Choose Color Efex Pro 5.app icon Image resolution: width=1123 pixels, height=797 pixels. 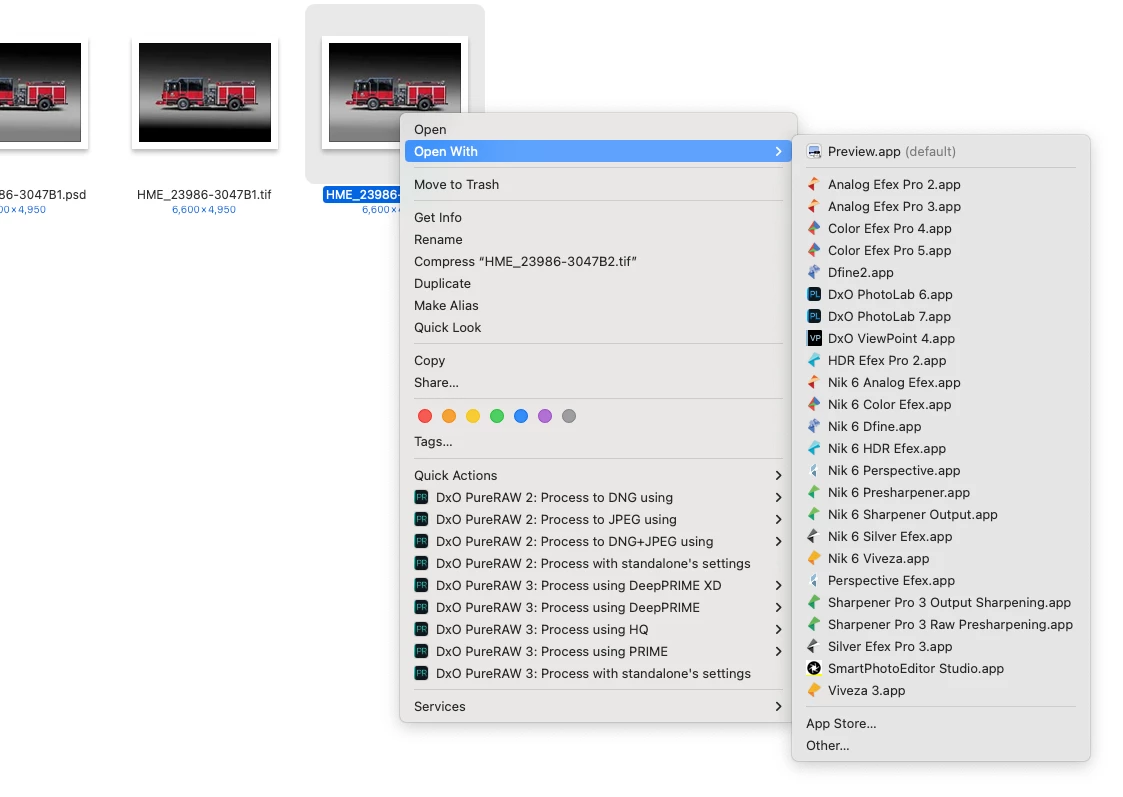pos(814,251)
